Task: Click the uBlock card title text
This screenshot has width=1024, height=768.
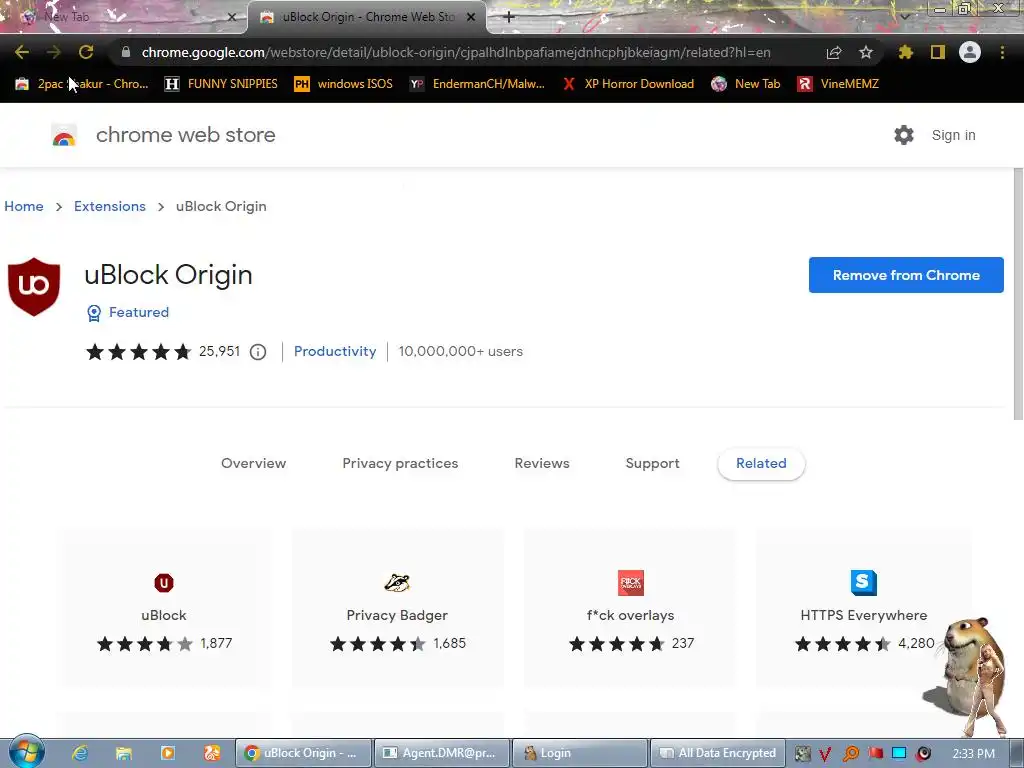Action: tap(164, 615)
